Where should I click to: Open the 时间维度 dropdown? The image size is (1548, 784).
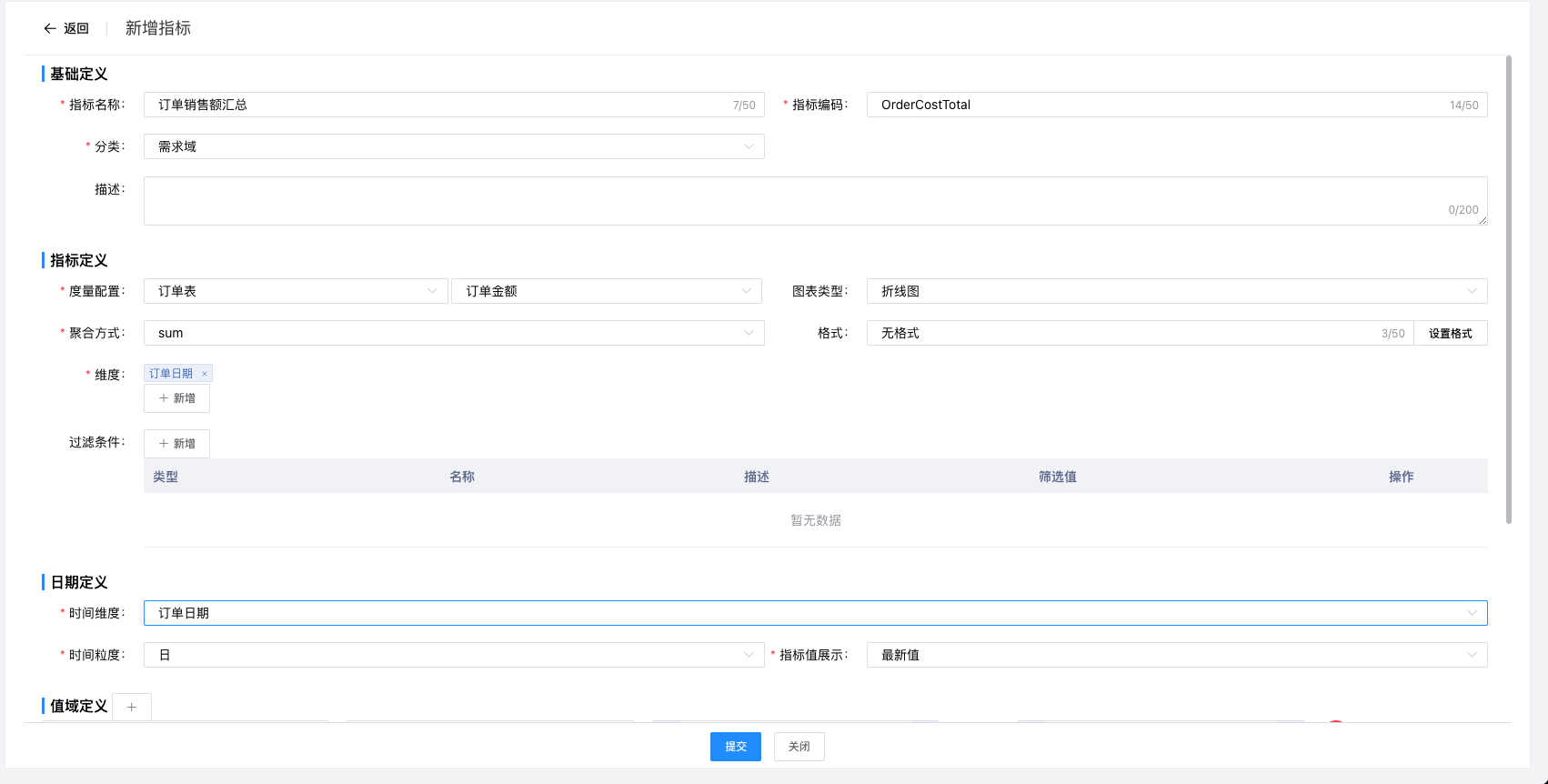[x=815, y=613]
